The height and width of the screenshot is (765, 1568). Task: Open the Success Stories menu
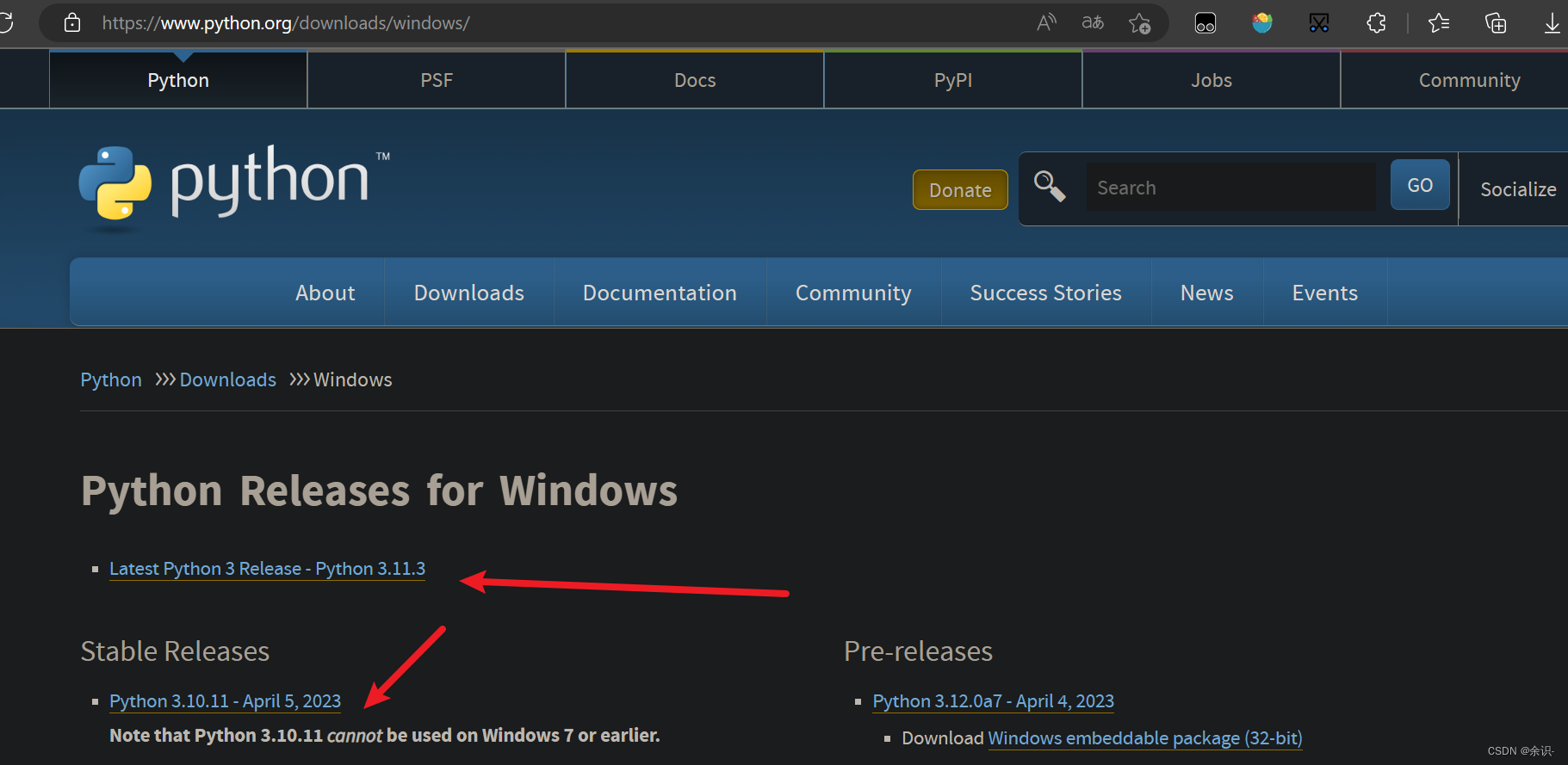(1046, 293)
